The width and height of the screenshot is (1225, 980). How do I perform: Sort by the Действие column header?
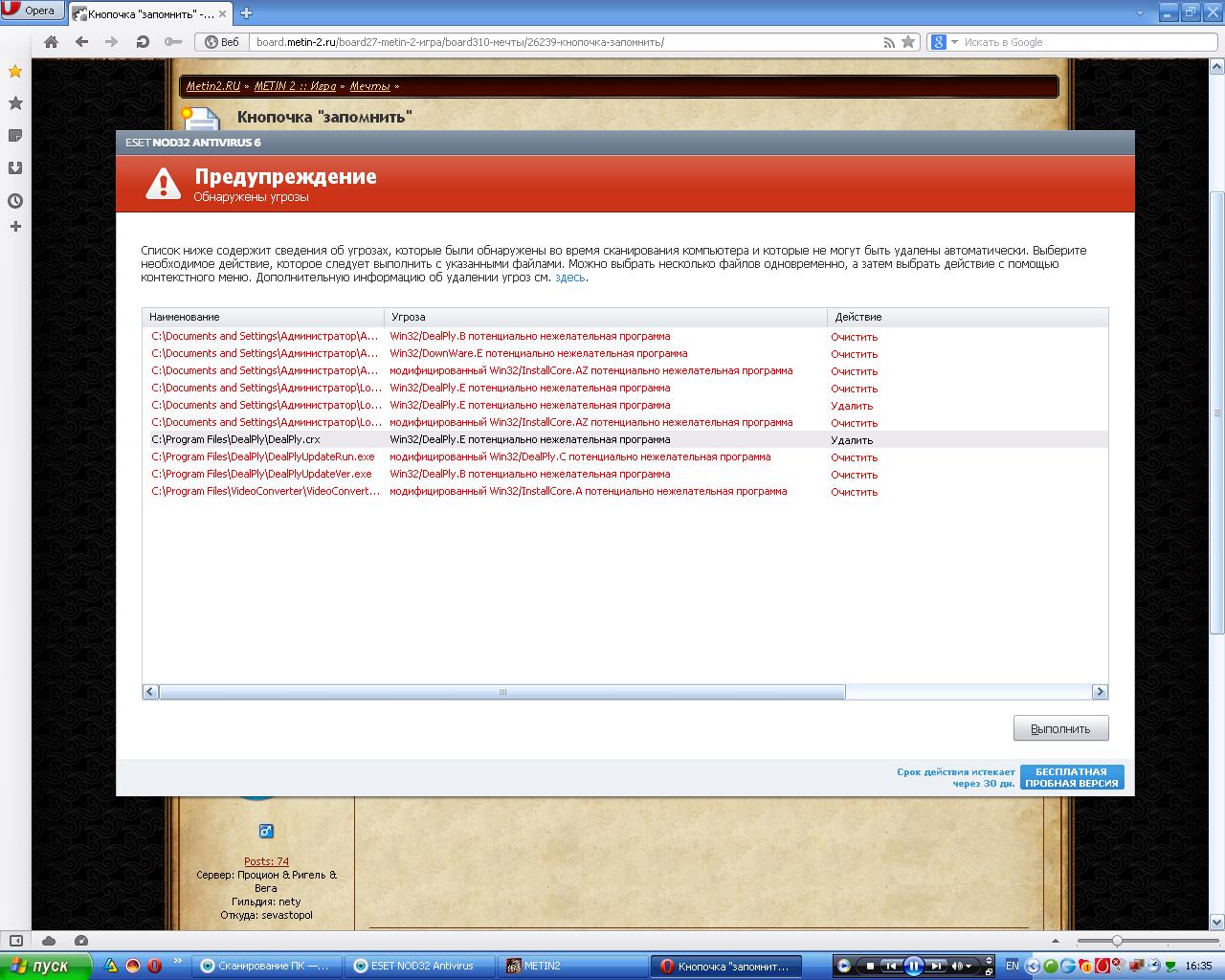[x=968, y=317]
